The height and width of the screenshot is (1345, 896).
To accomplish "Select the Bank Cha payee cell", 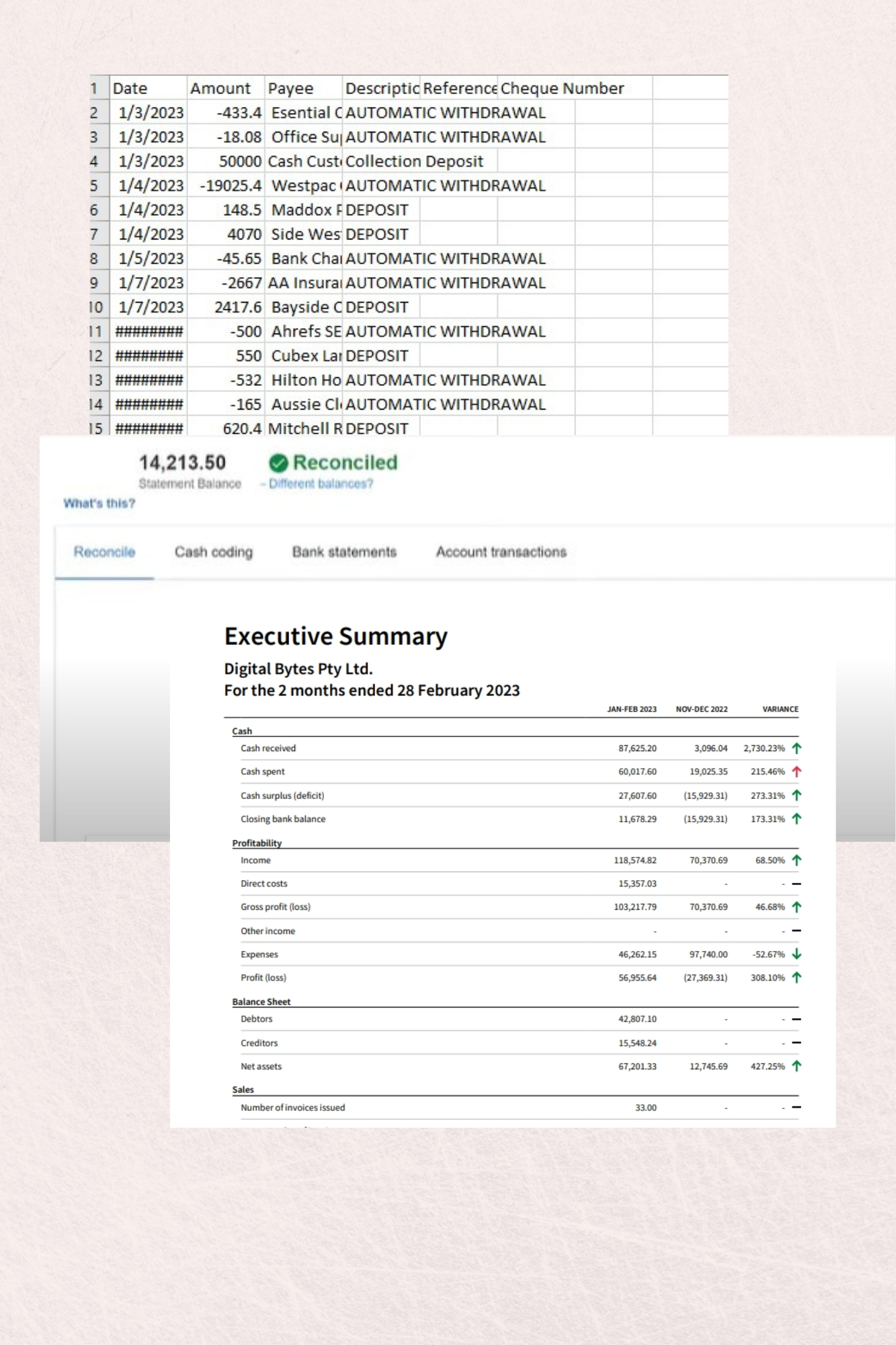I will point(304,258).
